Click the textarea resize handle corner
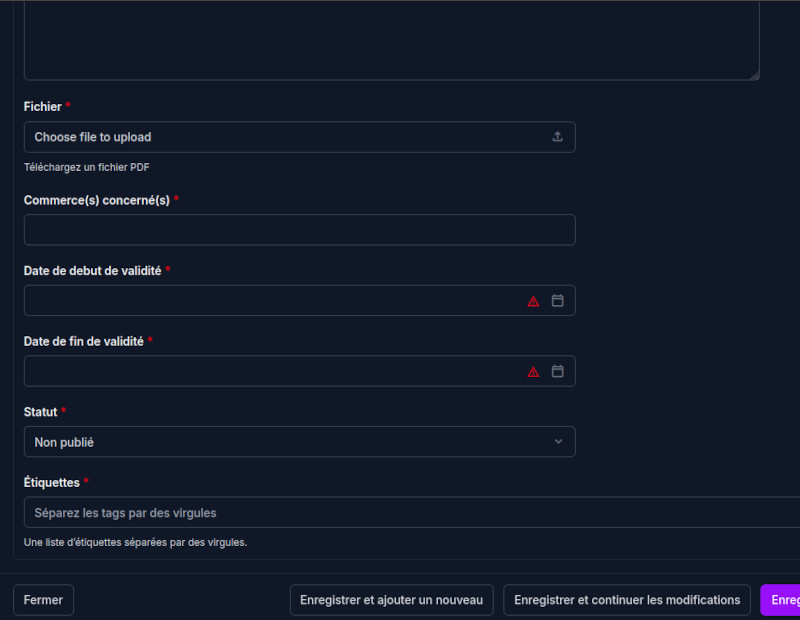This screenshot has width=800, height=620. point(754,75)
